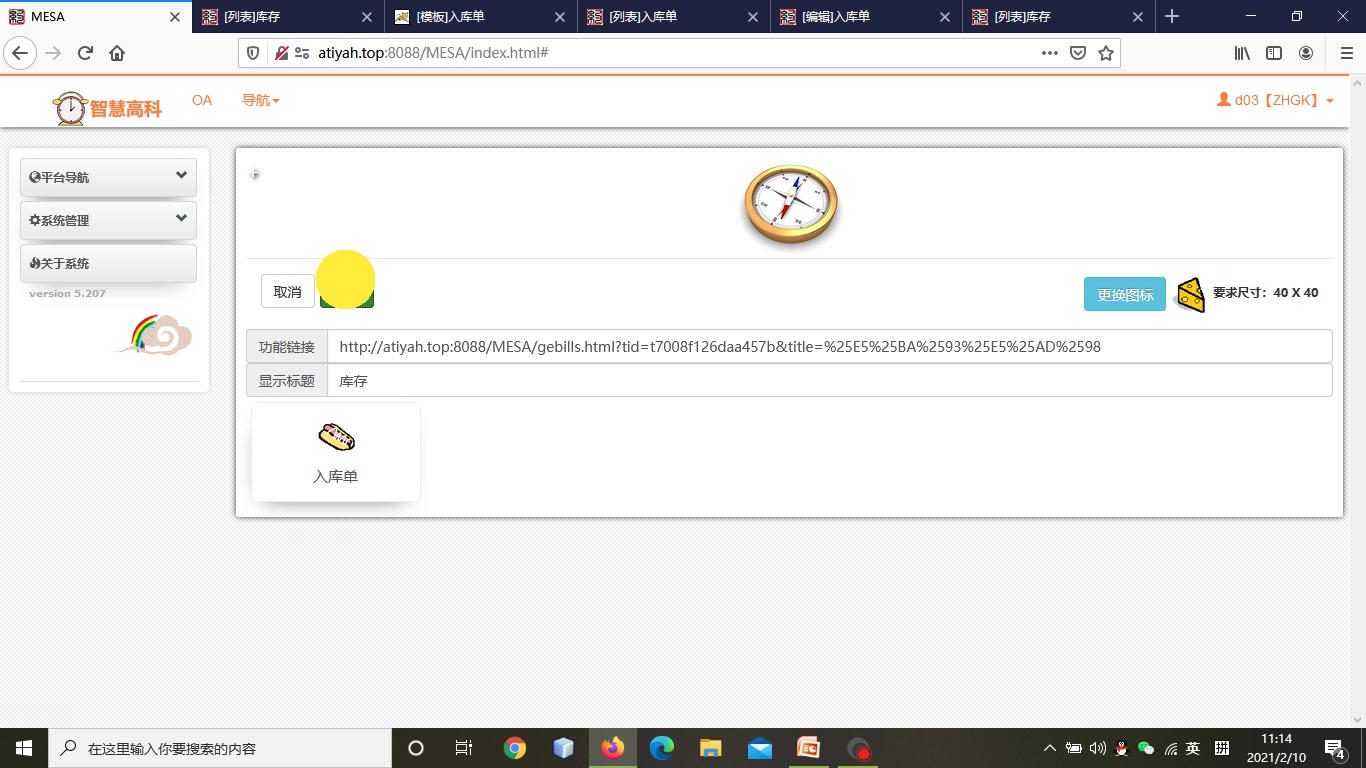Image resolution: width=1366 pixels, height=768 pixels.
Task: Switch to [模板]入库单 tab
Action: click(482, 17)
